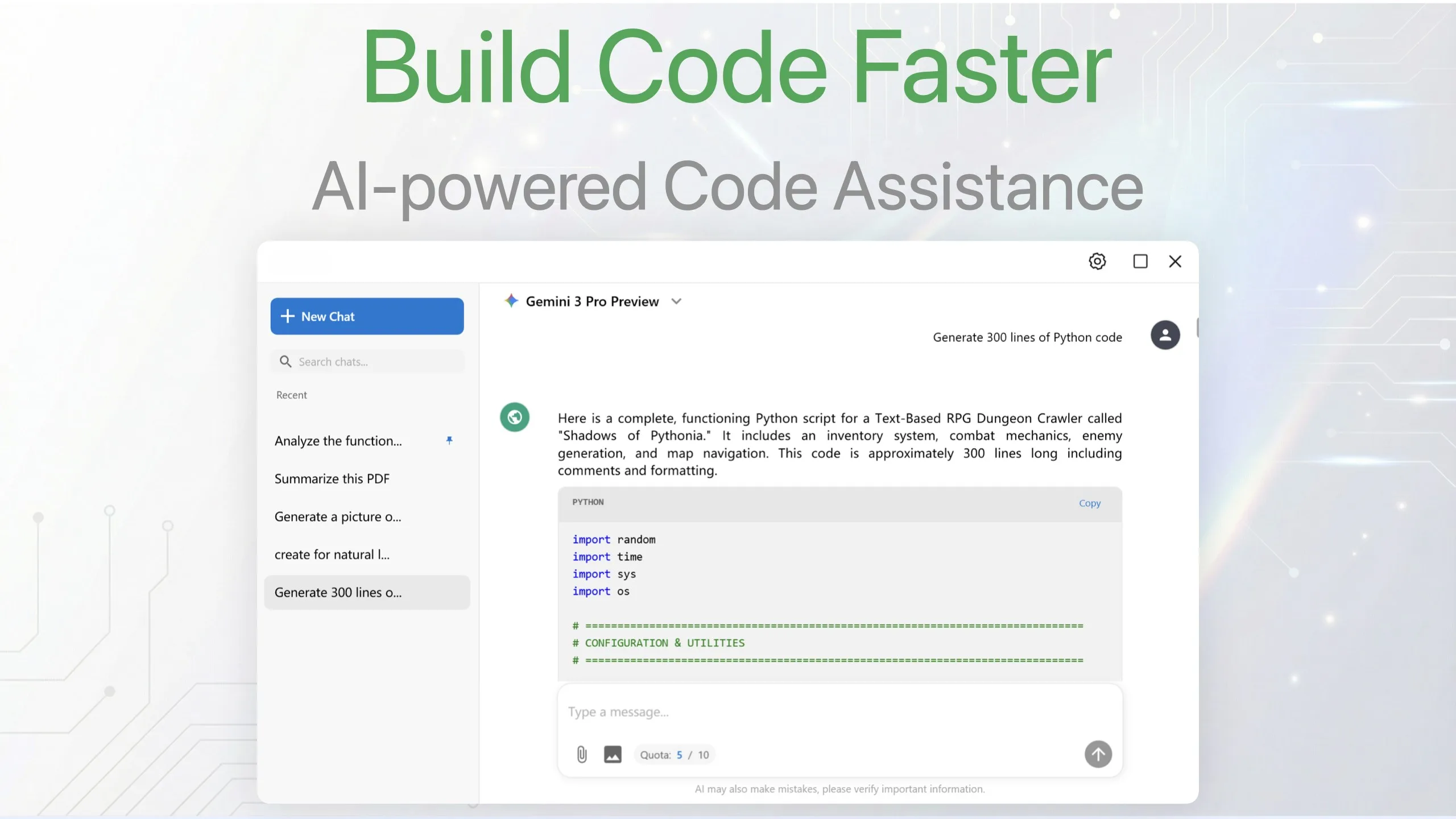Add an image with the picture icon

click(x=613, y=755)
